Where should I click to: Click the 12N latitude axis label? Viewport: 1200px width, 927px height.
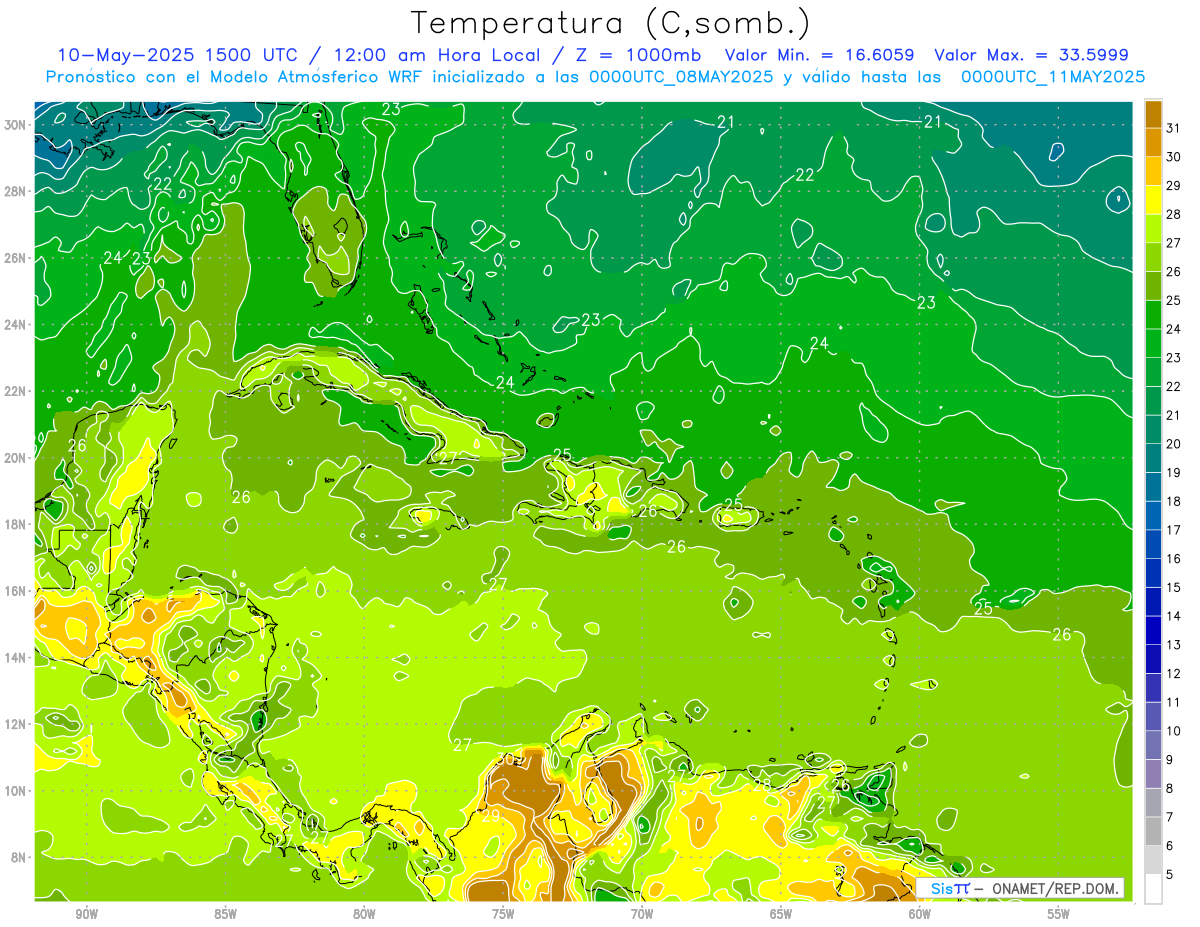point(15,724)
